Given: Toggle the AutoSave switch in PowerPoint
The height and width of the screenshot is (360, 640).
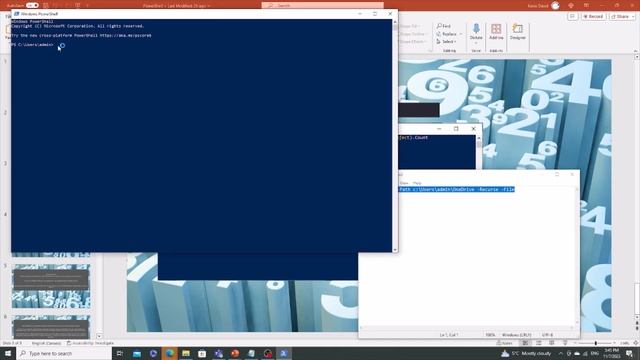Looking at the screenshot, I should (32, 5).
